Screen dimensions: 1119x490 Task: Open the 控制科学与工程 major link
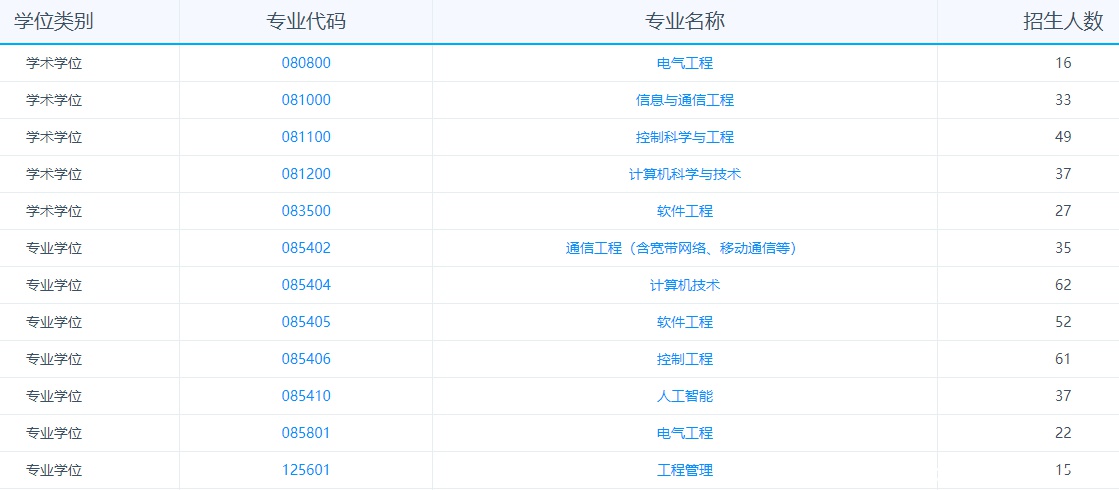[685, 137]
